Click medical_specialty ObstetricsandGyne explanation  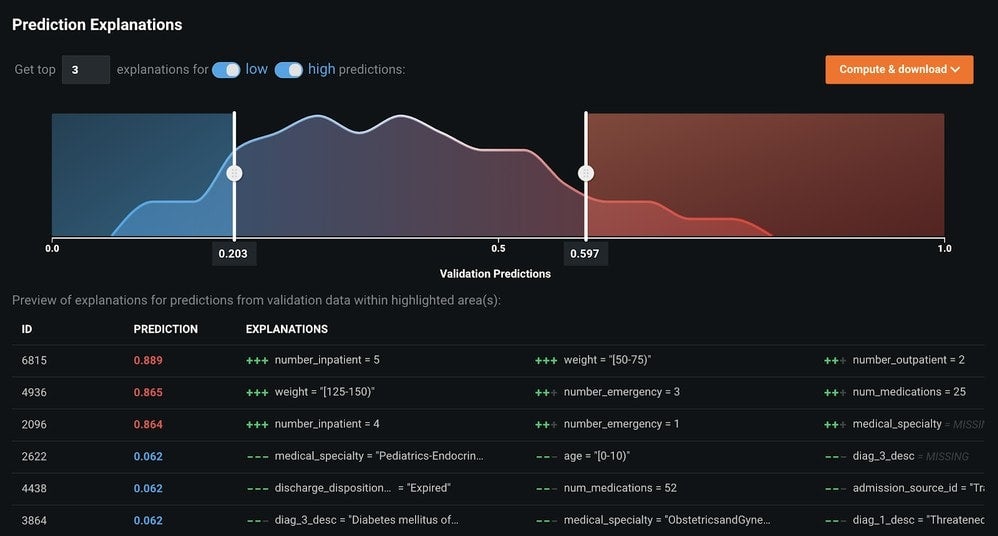click(x=666, y=519)
